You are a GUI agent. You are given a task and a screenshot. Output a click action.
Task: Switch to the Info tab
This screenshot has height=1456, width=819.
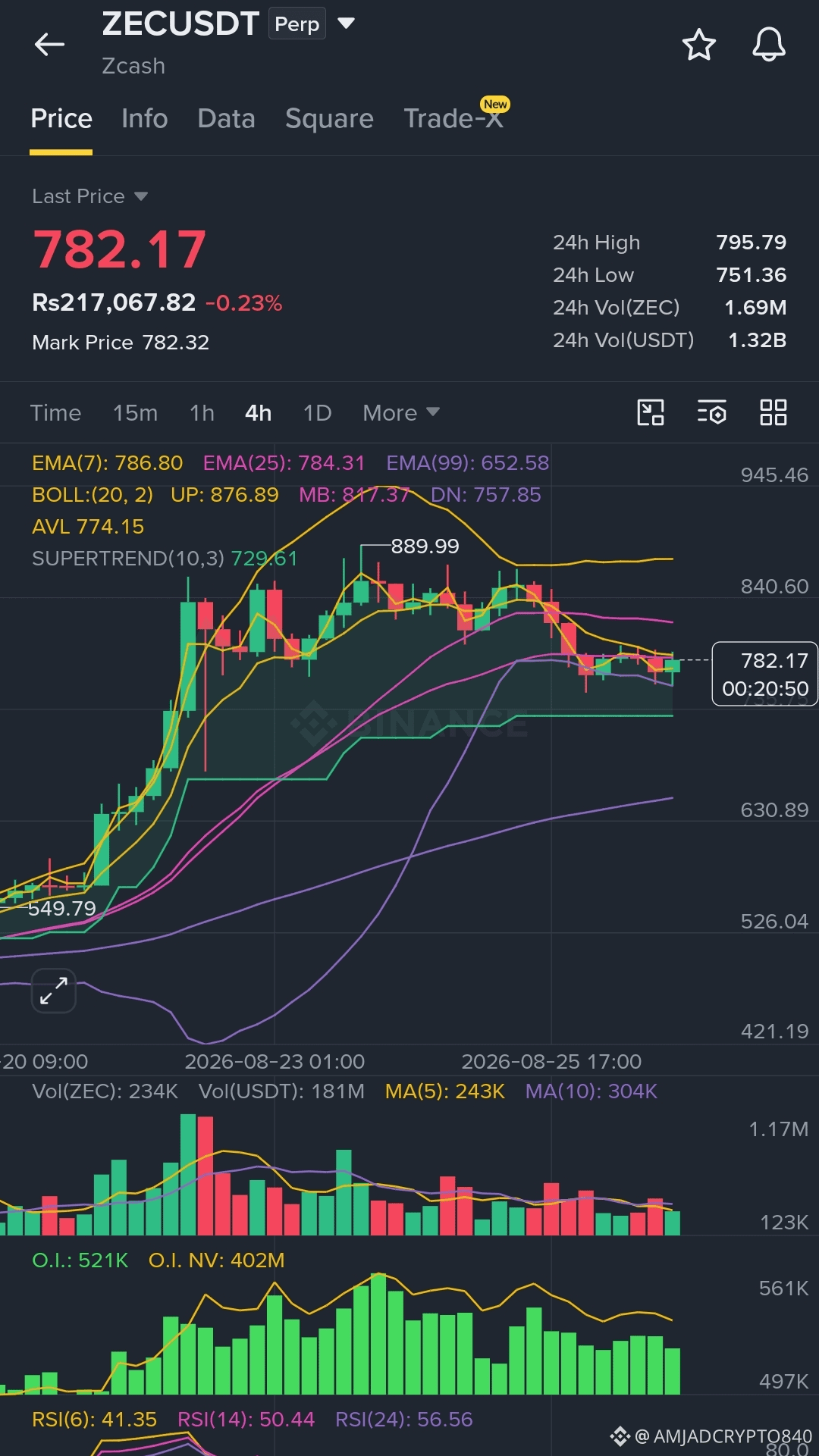coord(145,119)
